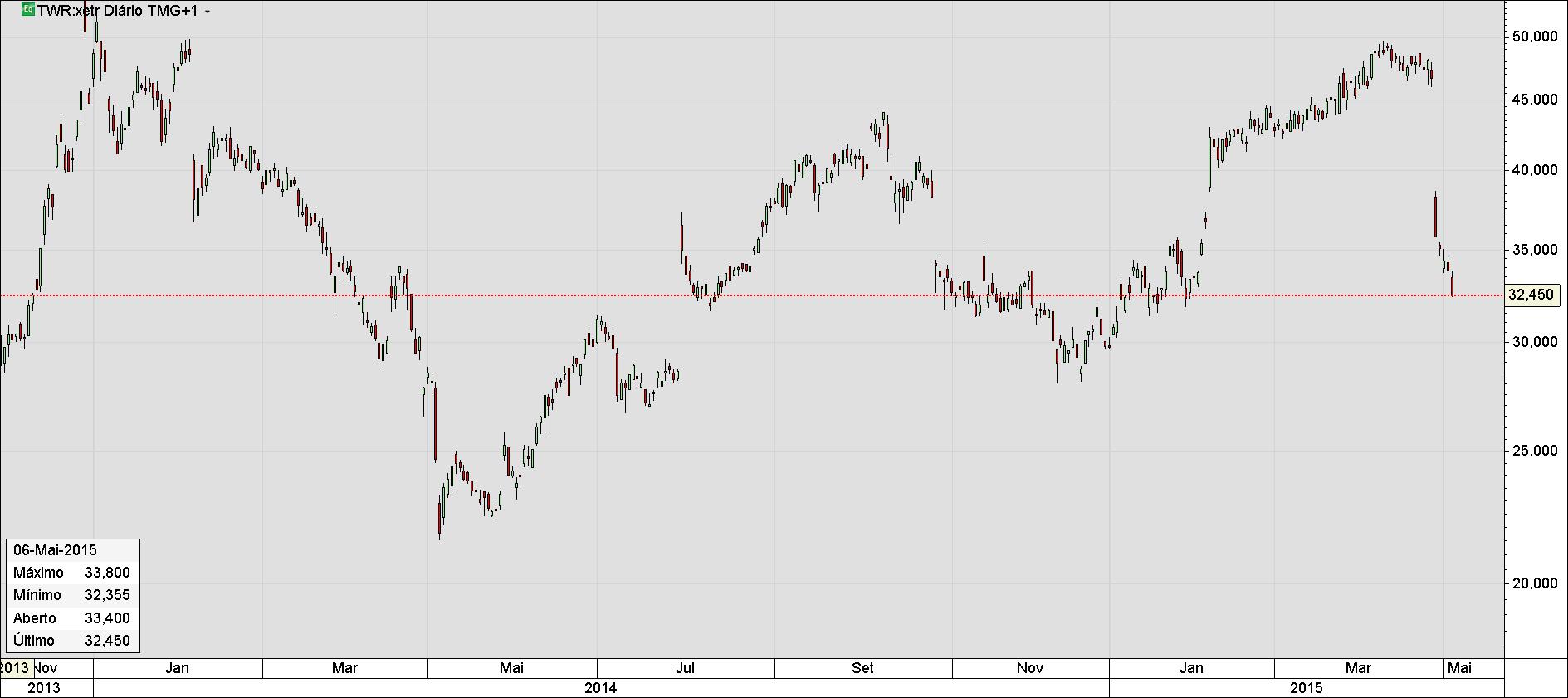
Task: Click the 06-Mai-2015 date in the info box
Action: click(56, 550)
